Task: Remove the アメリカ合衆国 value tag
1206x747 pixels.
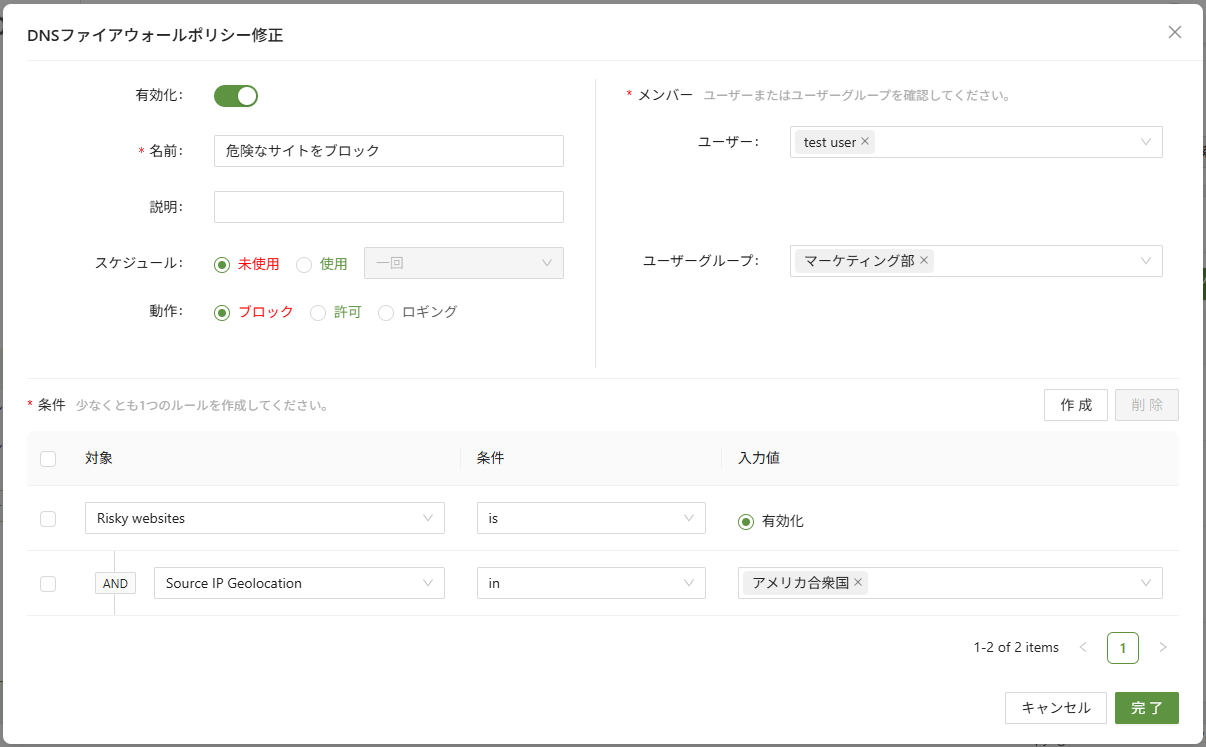Action: 858,582
